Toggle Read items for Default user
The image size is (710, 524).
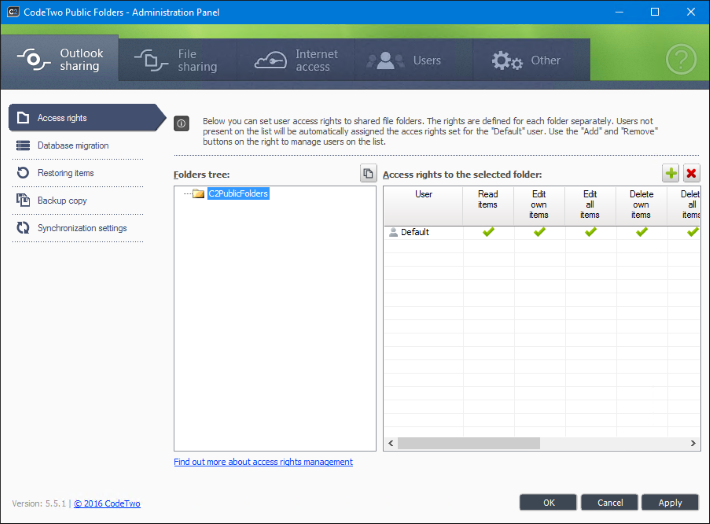[488, 232]
